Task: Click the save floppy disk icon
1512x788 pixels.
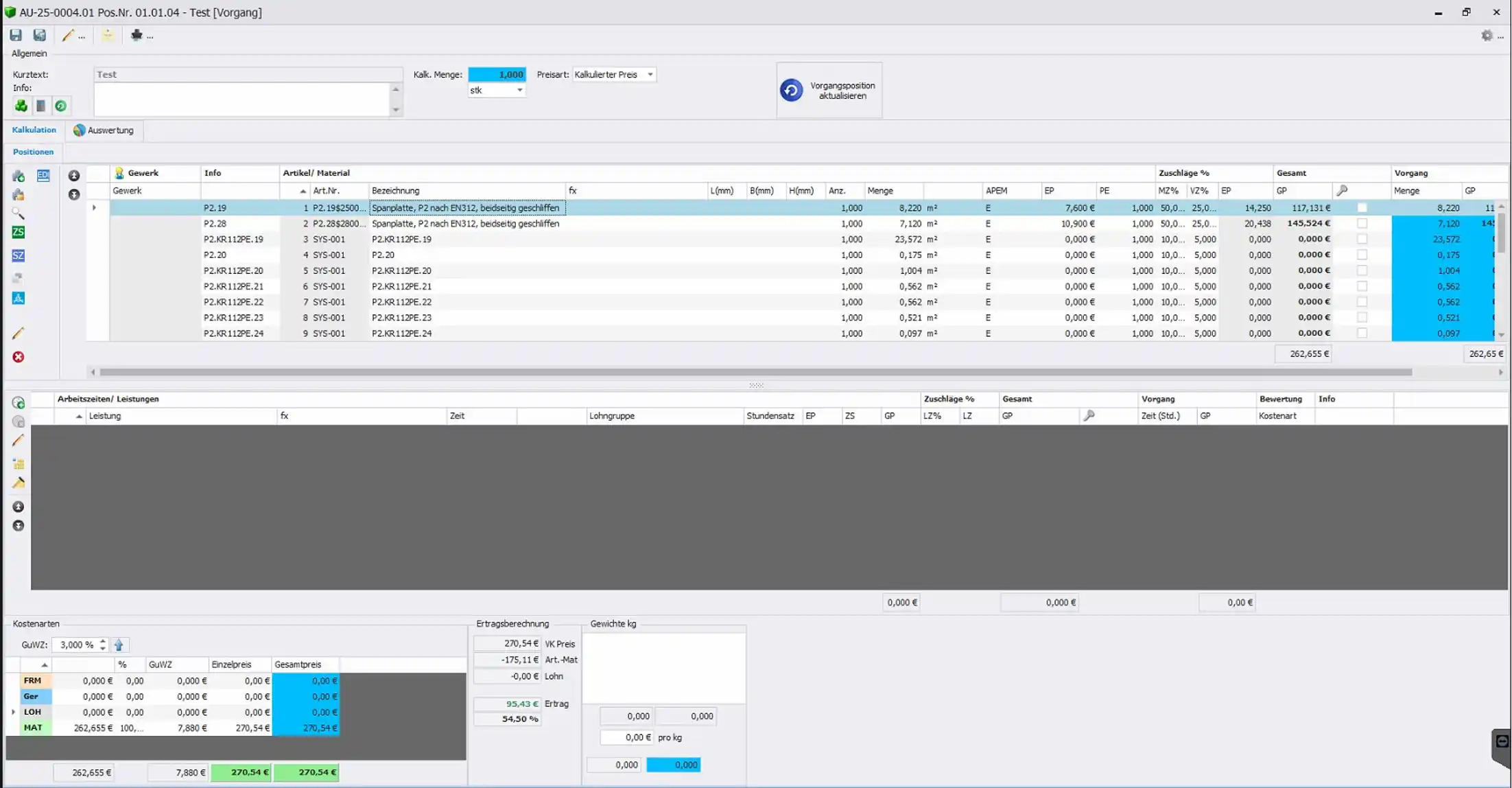Action: [x=16, y=35]
